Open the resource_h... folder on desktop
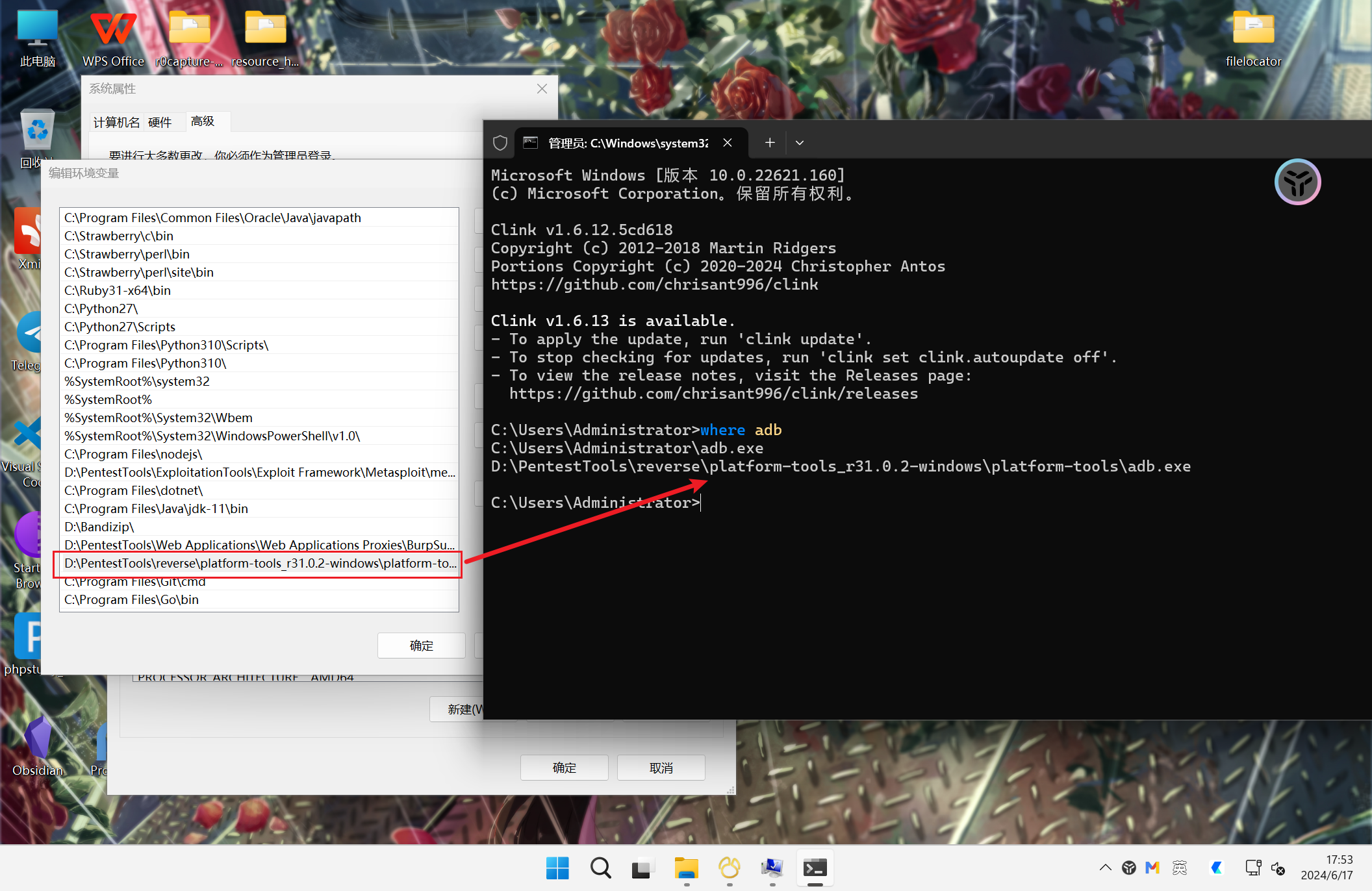1372x891 pixels. pyautogui.click(x=265, y=38)
